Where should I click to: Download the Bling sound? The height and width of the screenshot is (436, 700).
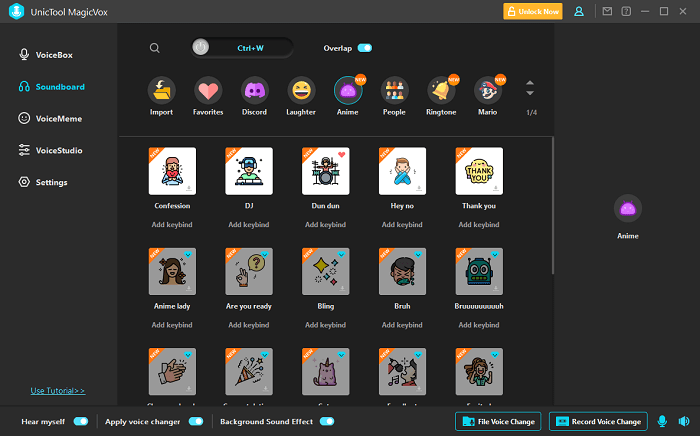tap(342, 289)
